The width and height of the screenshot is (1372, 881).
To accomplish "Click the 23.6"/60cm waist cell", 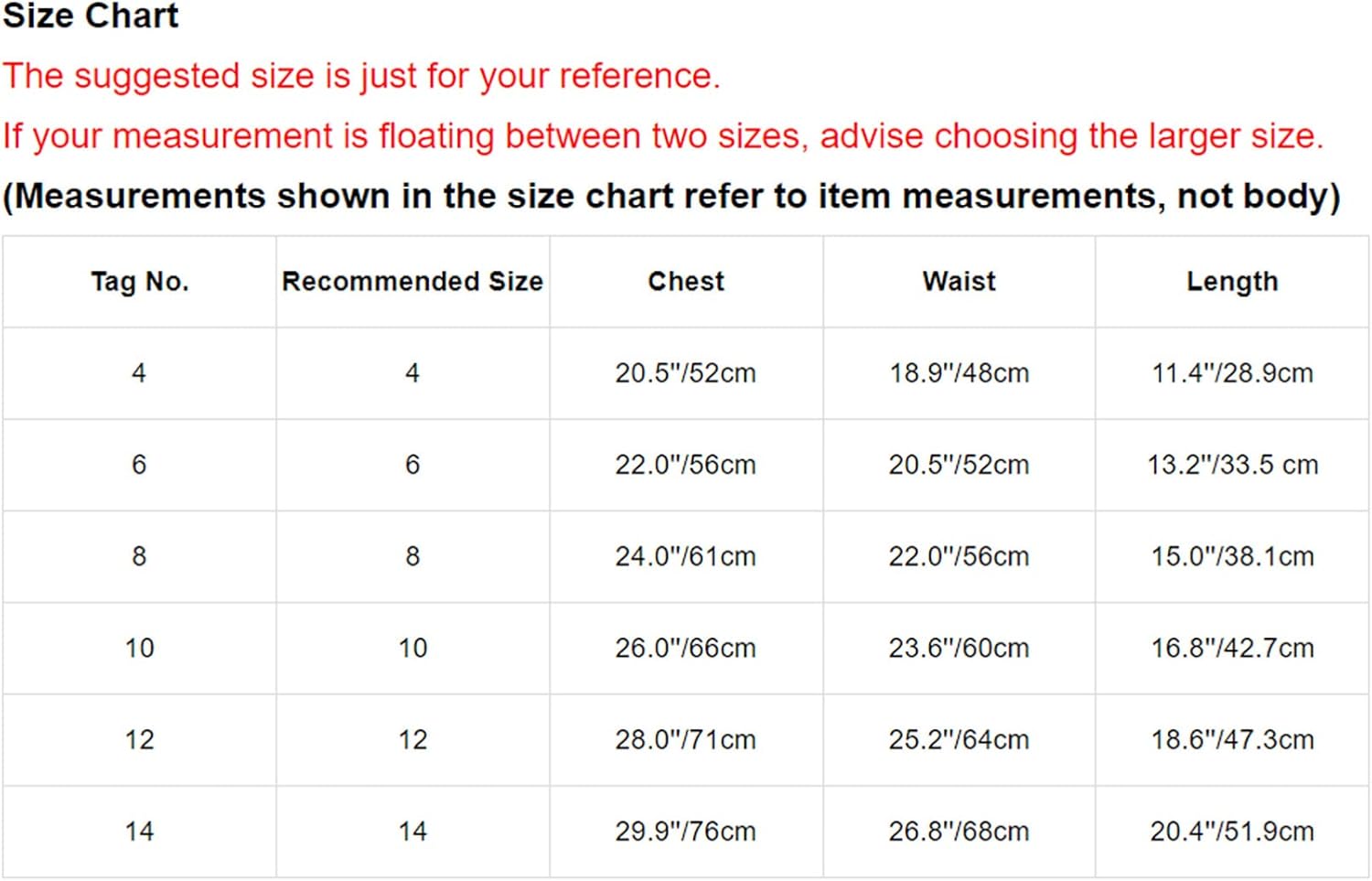I will pos(959,648).
